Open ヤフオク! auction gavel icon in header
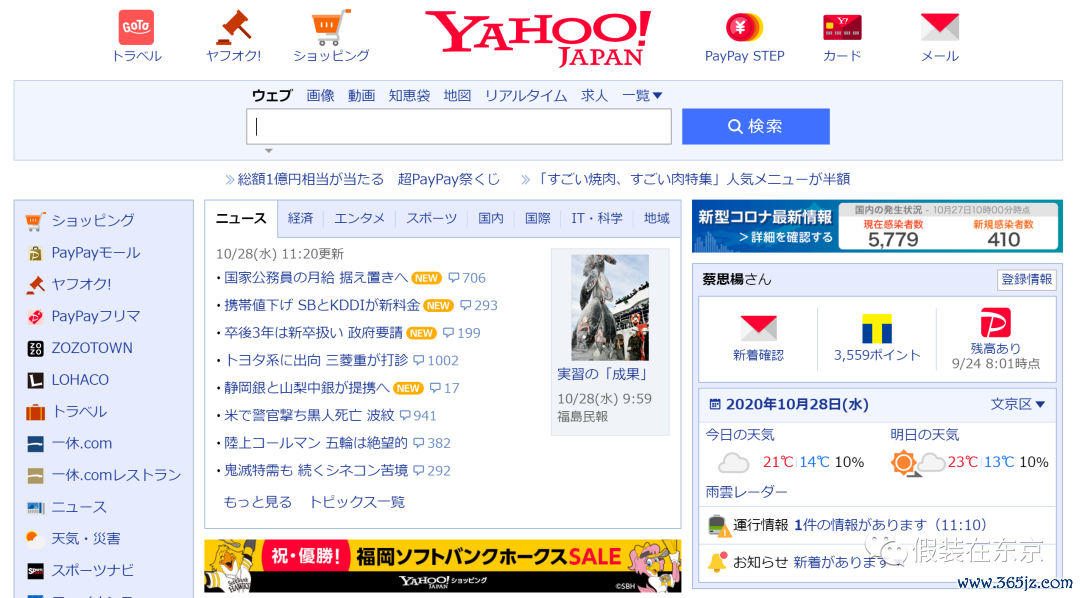1080x598 pixels. [x=233, y=28]
